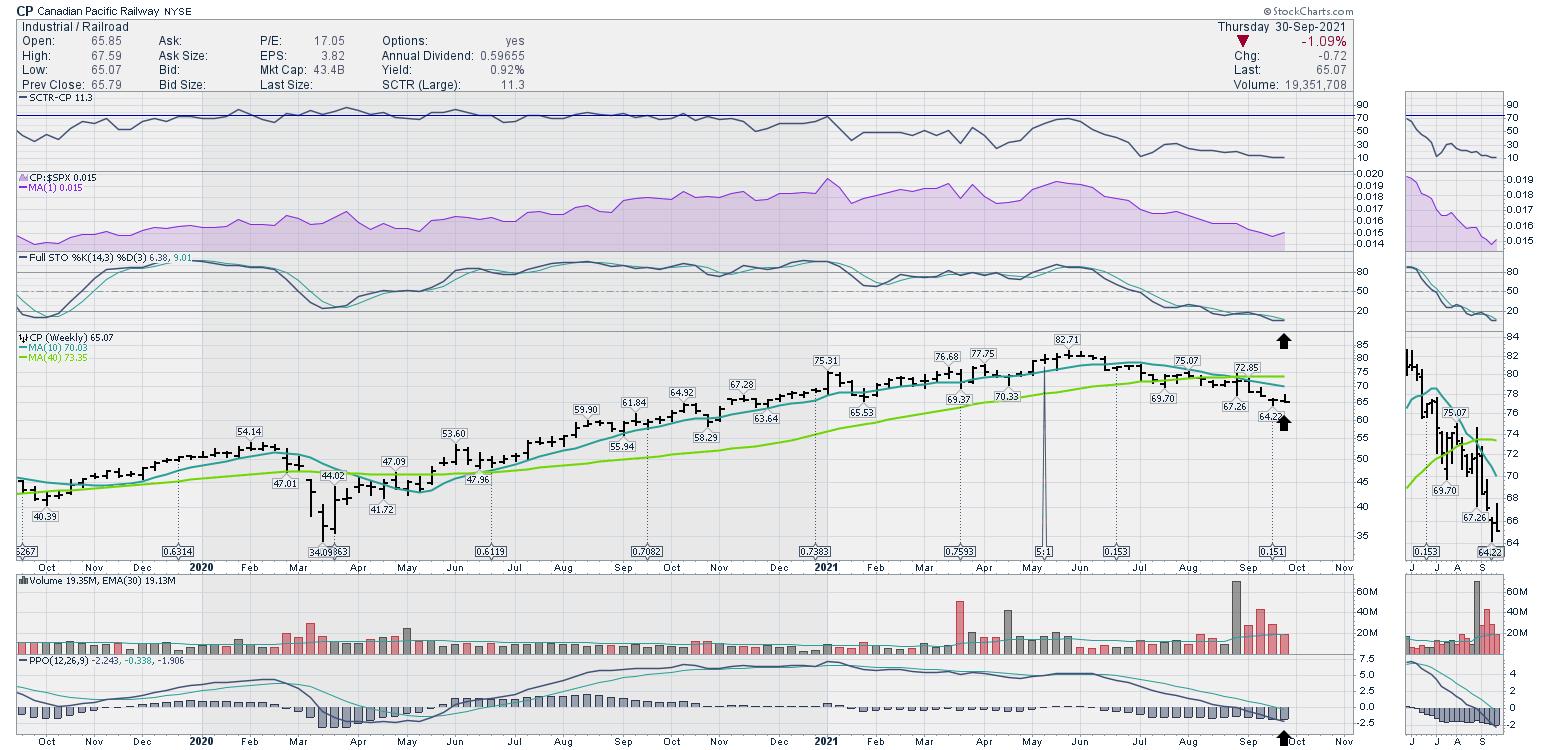Click the teal MA(10) legend line marker
Image resolution: width=1550 pixels, height=750 pixels.
pyautogui.click(x=23, y=348)
